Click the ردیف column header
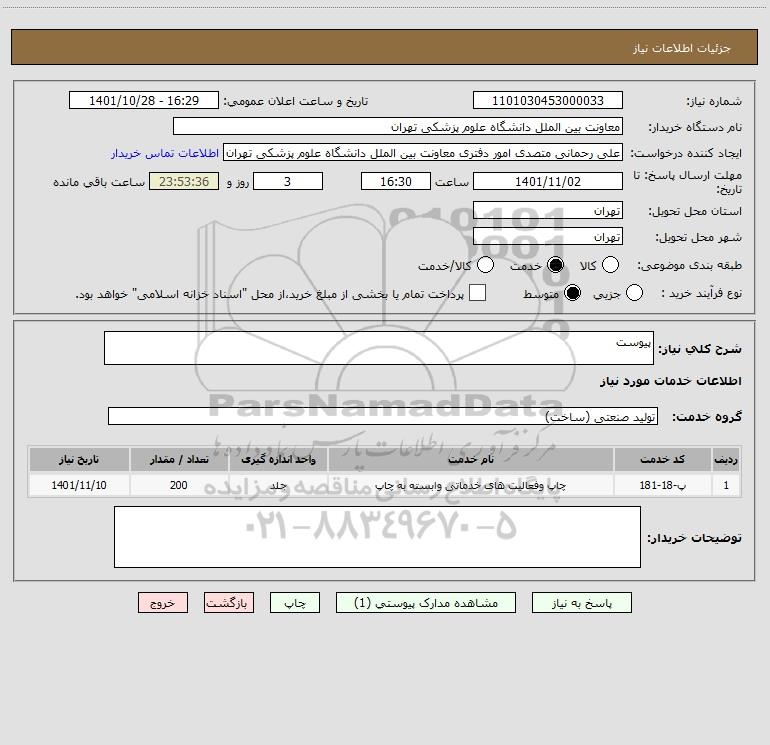The image size is (770, 745). 726,459
